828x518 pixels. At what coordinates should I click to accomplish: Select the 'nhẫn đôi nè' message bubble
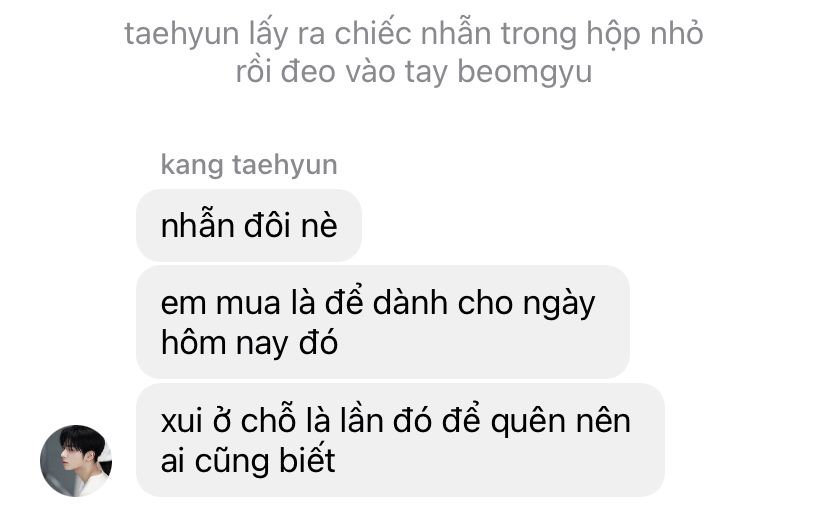tap(249, 225)
